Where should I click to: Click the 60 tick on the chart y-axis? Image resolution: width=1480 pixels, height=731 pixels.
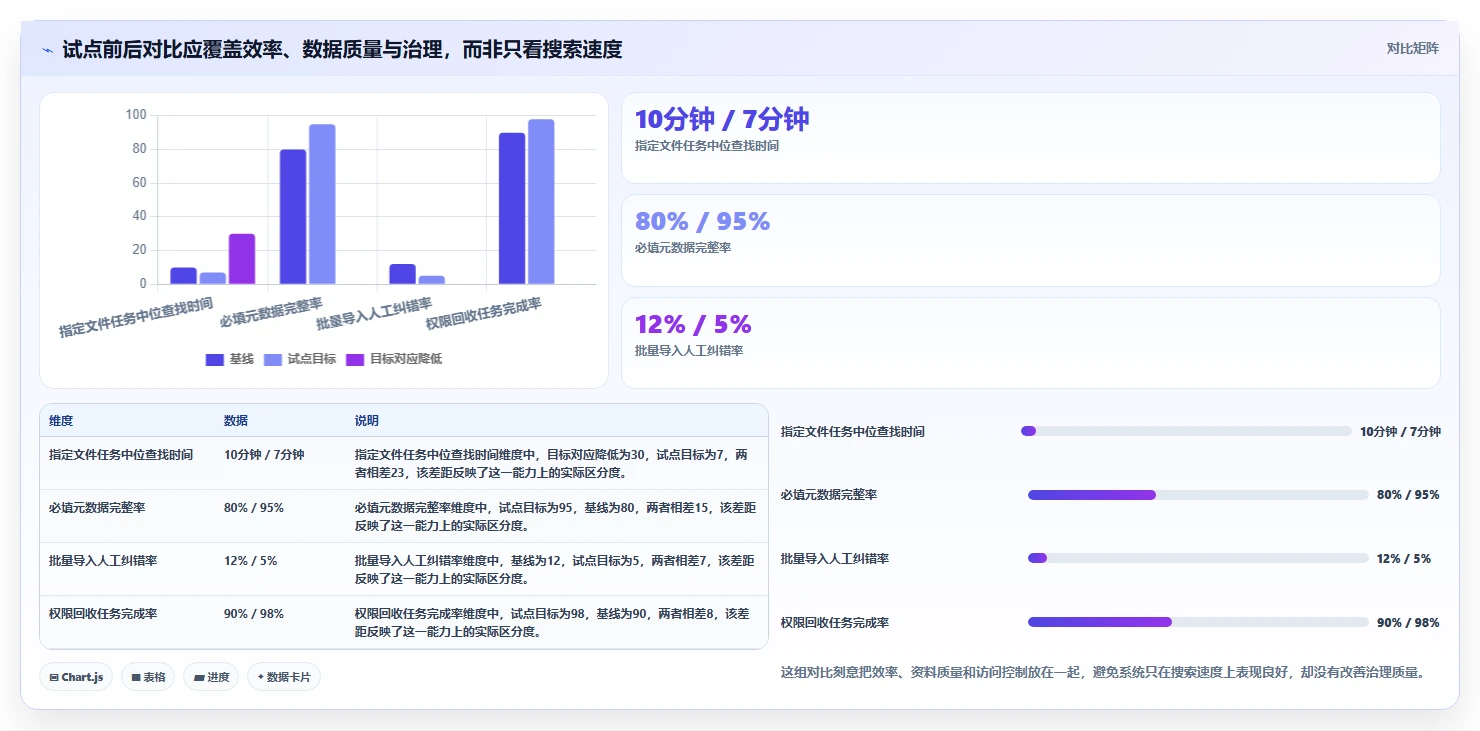pyautogui.click(x=139, y=183)
